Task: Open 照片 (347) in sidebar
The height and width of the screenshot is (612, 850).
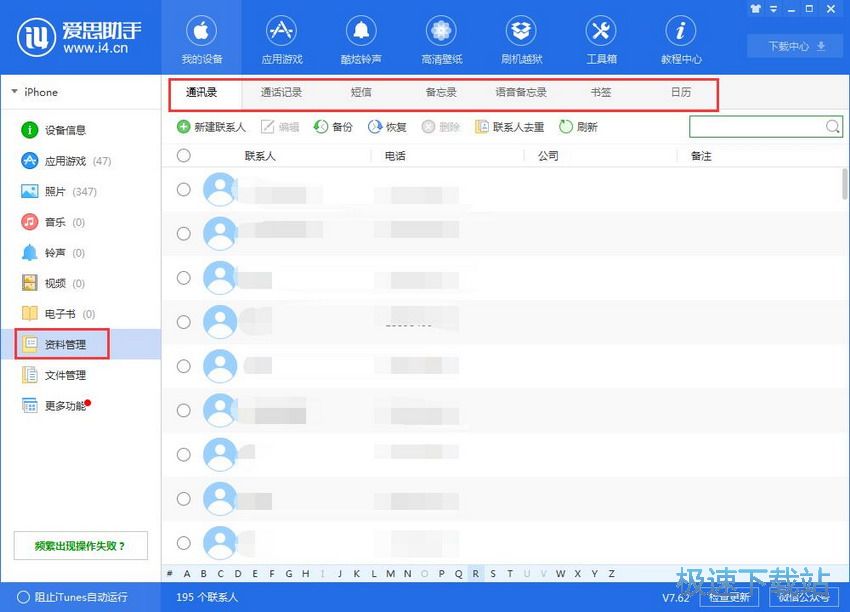Action: click(59, 191)
